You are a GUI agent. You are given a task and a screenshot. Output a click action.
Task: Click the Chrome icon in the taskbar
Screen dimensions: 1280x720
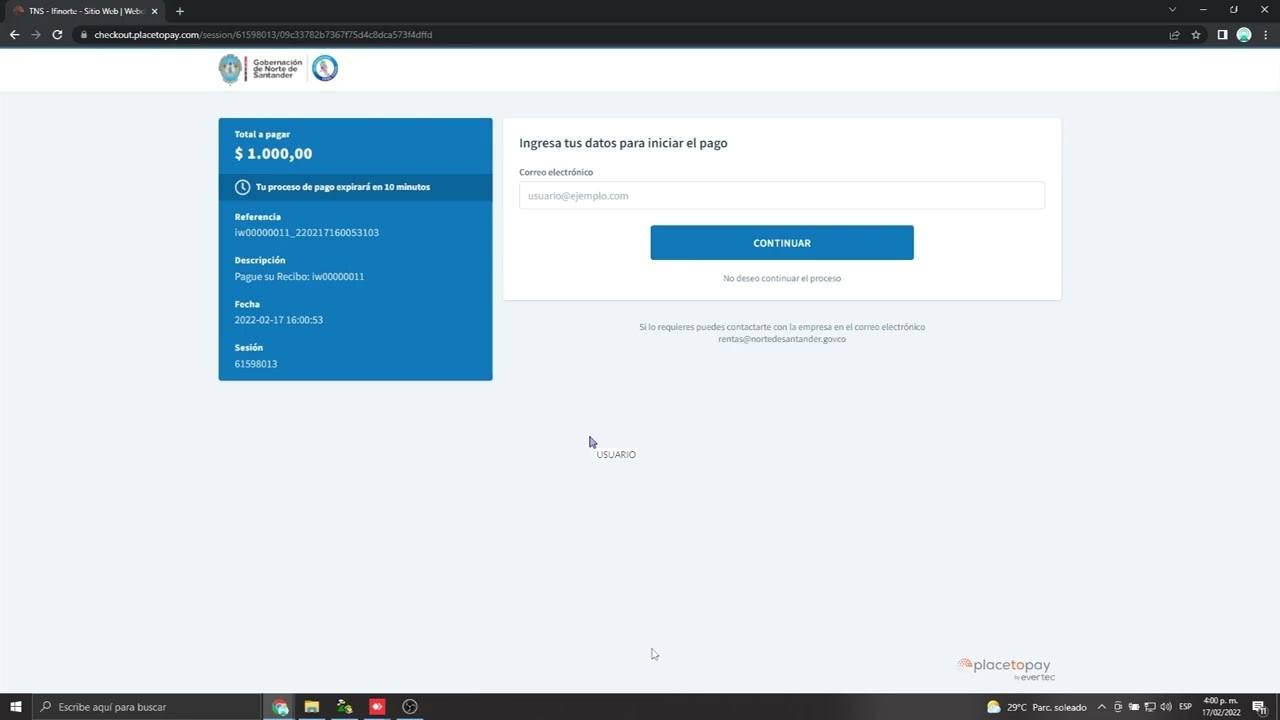coord(280,707)
